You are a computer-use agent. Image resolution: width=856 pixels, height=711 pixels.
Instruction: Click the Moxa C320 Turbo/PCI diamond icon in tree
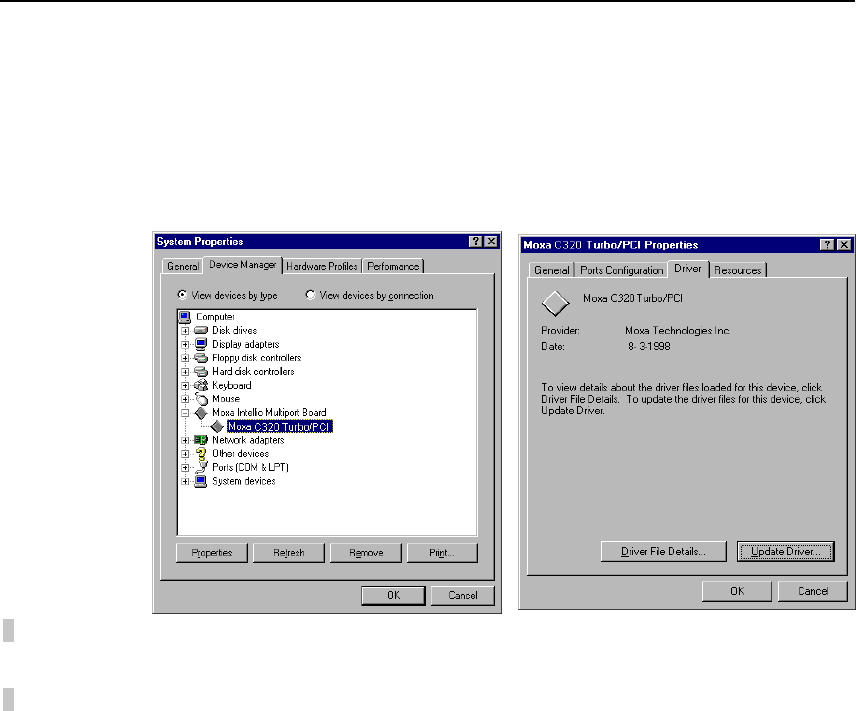[x=217, y=426]
